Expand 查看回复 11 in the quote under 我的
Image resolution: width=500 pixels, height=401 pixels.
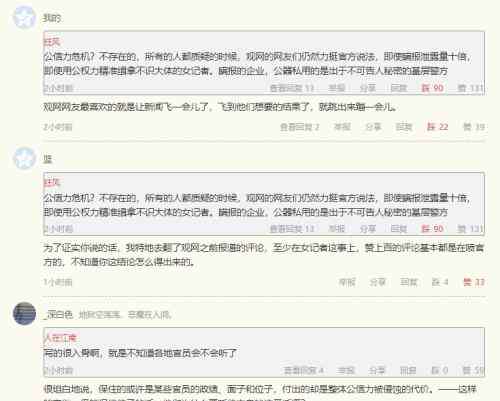(x=292, y=88)
